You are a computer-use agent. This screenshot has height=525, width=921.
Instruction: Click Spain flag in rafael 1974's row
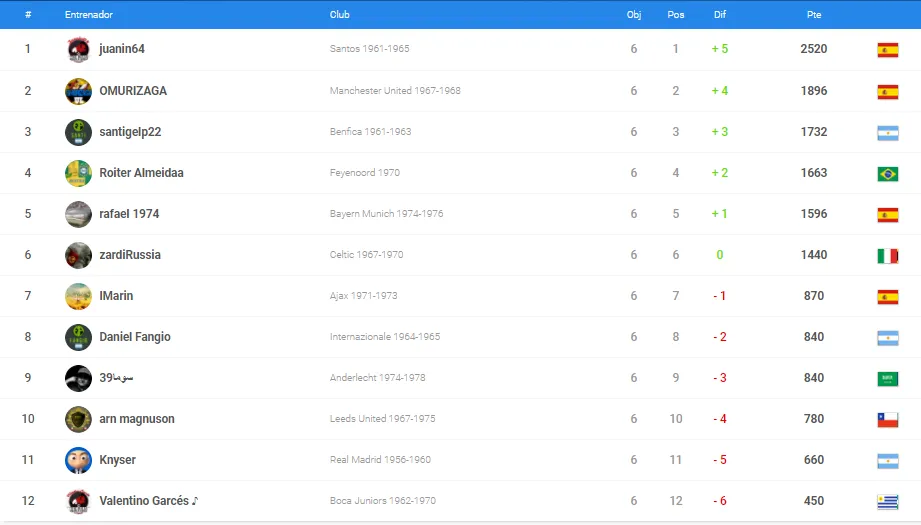coord(888,215)
